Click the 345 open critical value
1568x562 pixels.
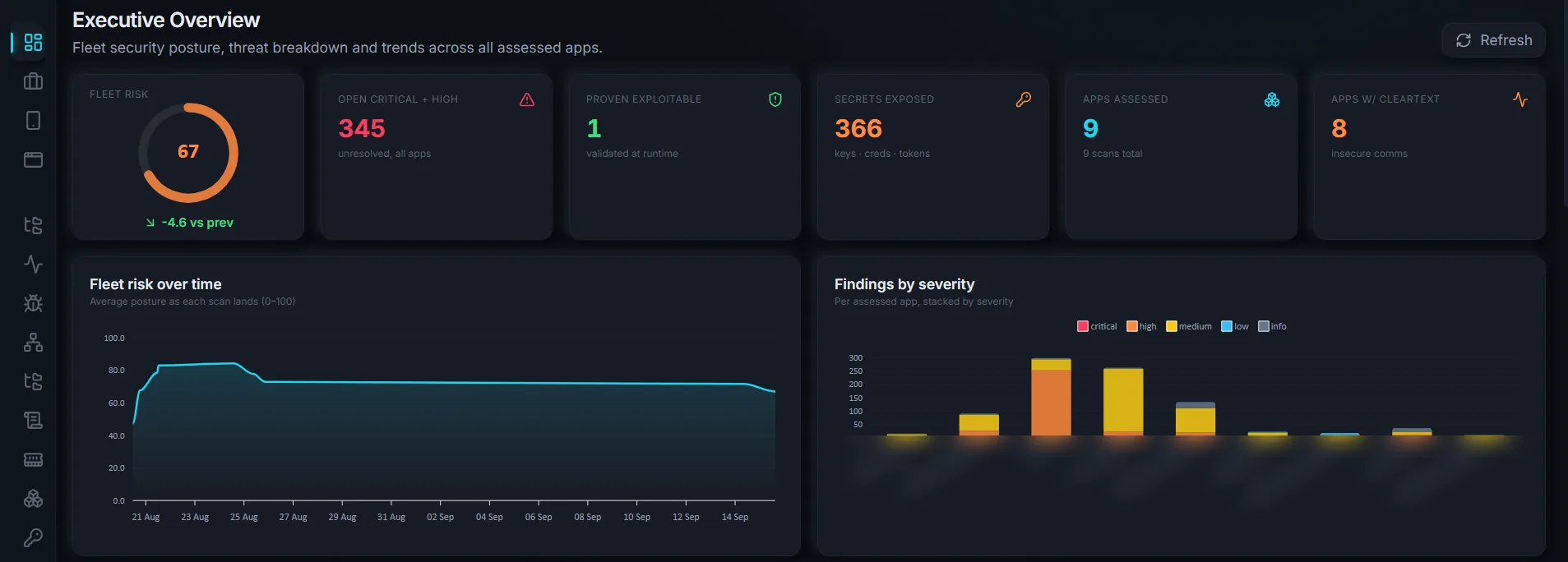(x=362, y=128)
